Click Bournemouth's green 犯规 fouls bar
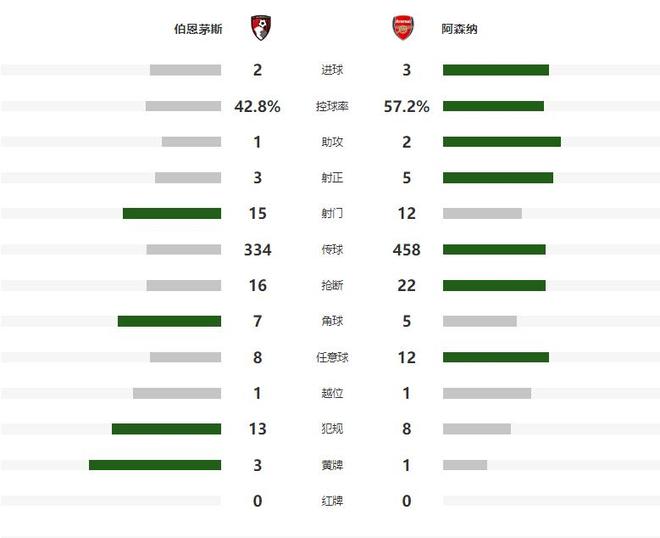The height and width of the screenshot is (538, 660). click(166, 429)
